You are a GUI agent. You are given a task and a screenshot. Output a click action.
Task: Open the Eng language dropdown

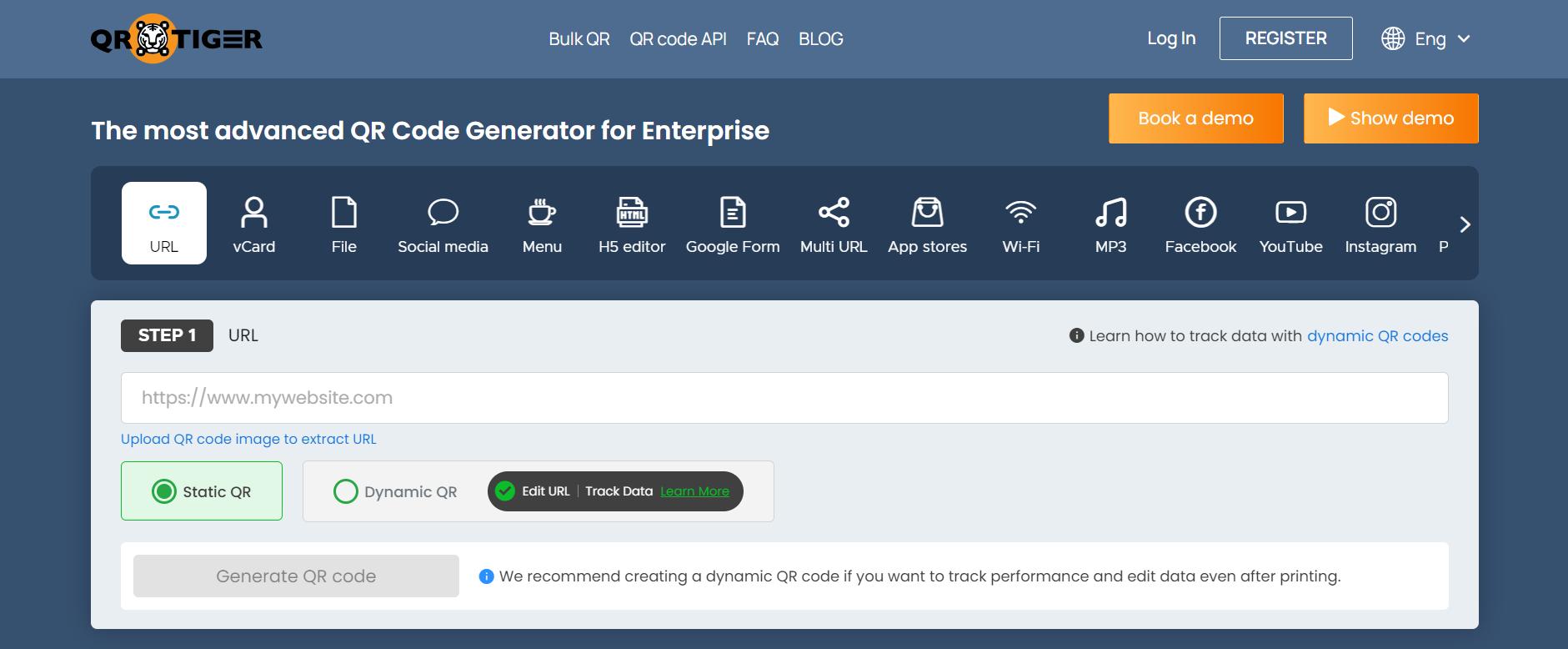pyautogui.click(x=1426, y=39)
